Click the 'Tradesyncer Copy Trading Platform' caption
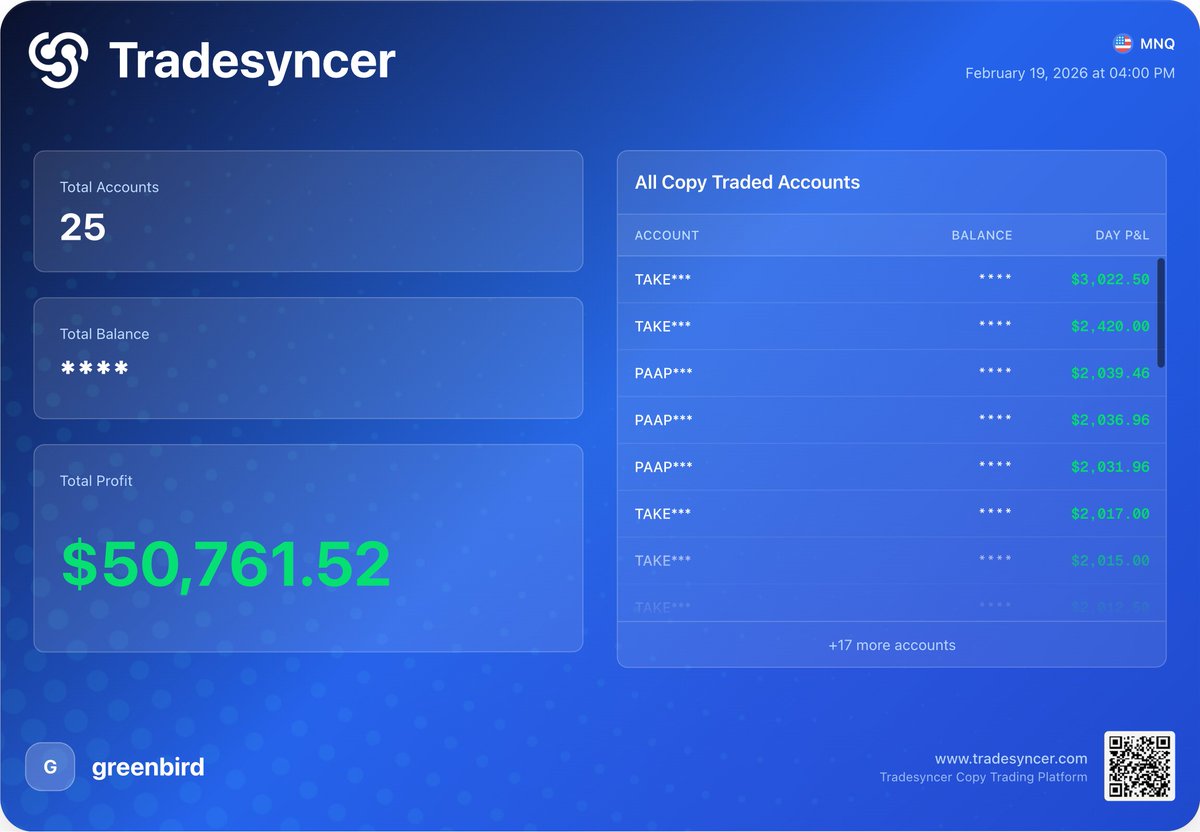The width and height of the screenshot is (1200, 832). (983, 777)
